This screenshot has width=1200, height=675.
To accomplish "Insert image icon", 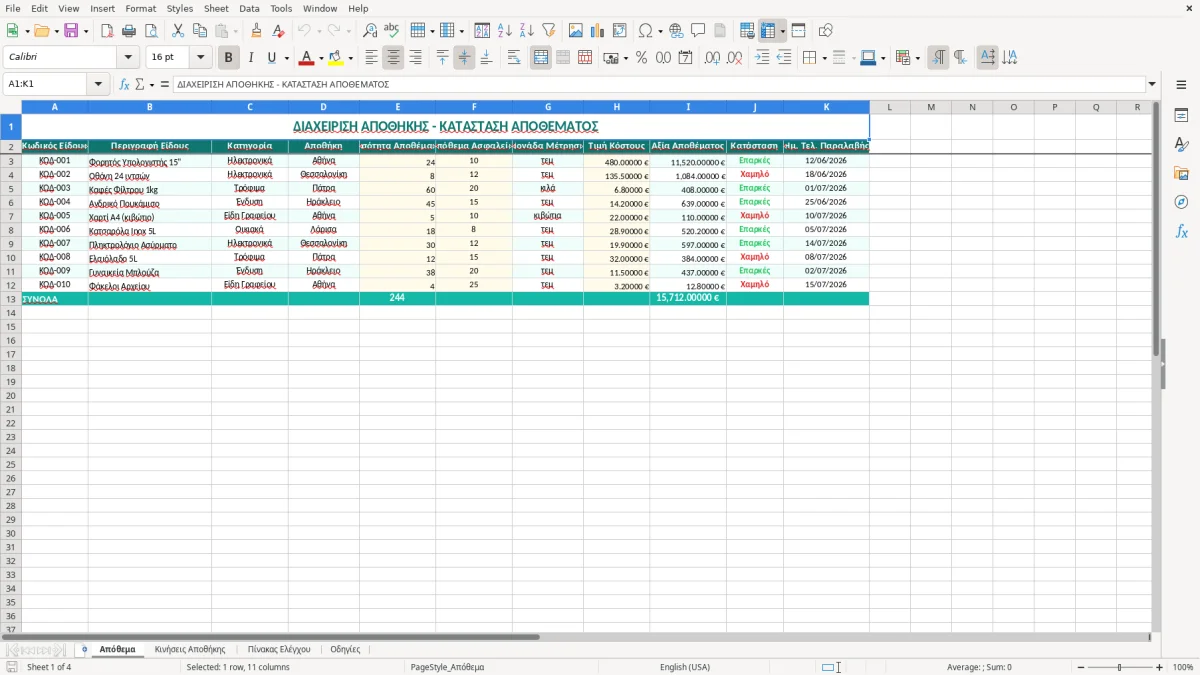I will click(576, 31).
